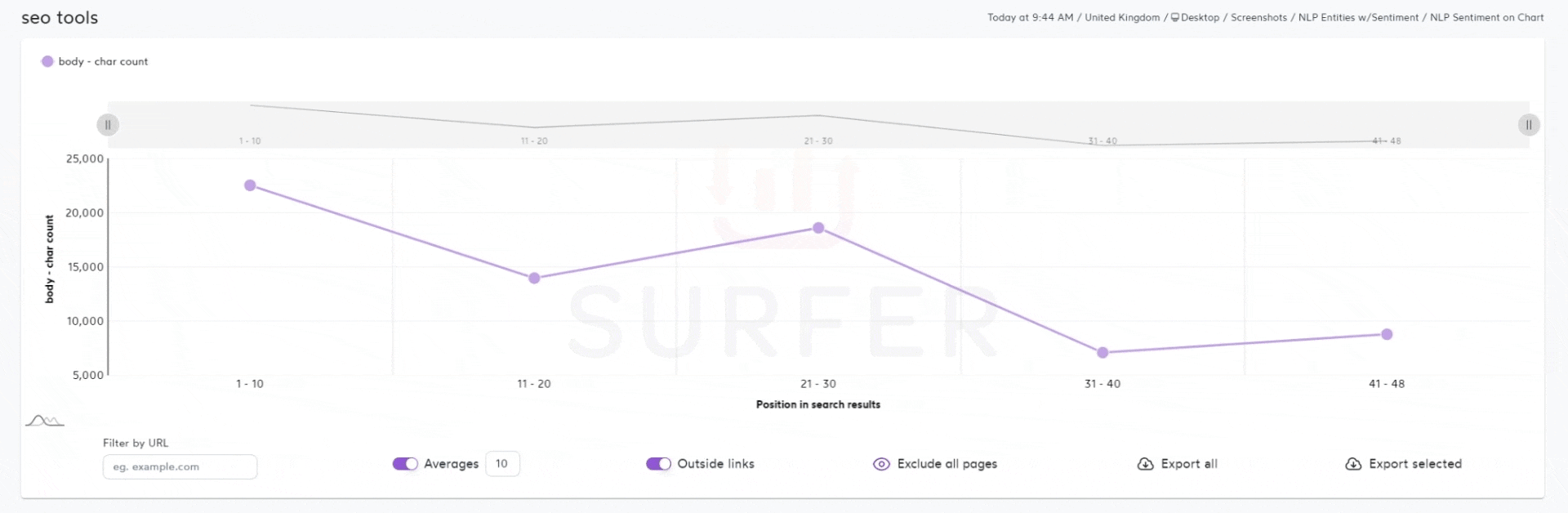Image resolution: width=1568 pixels, height=513 pixels.
Task: Click the Exclude all pages label
Action: click(947, 464)
